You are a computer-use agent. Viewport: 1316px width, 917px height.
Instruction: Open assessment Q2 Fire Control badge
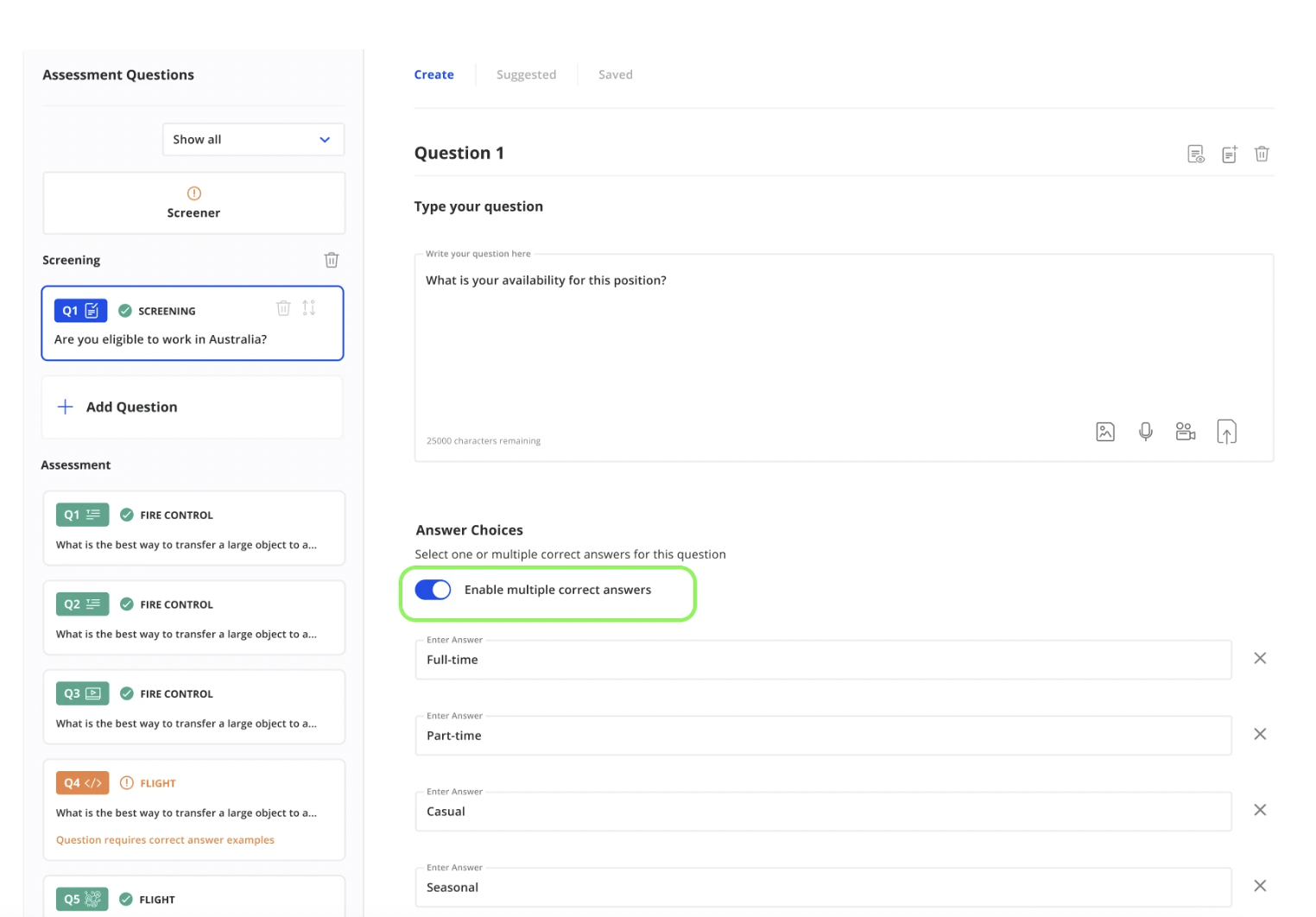[x=82, y=604]
